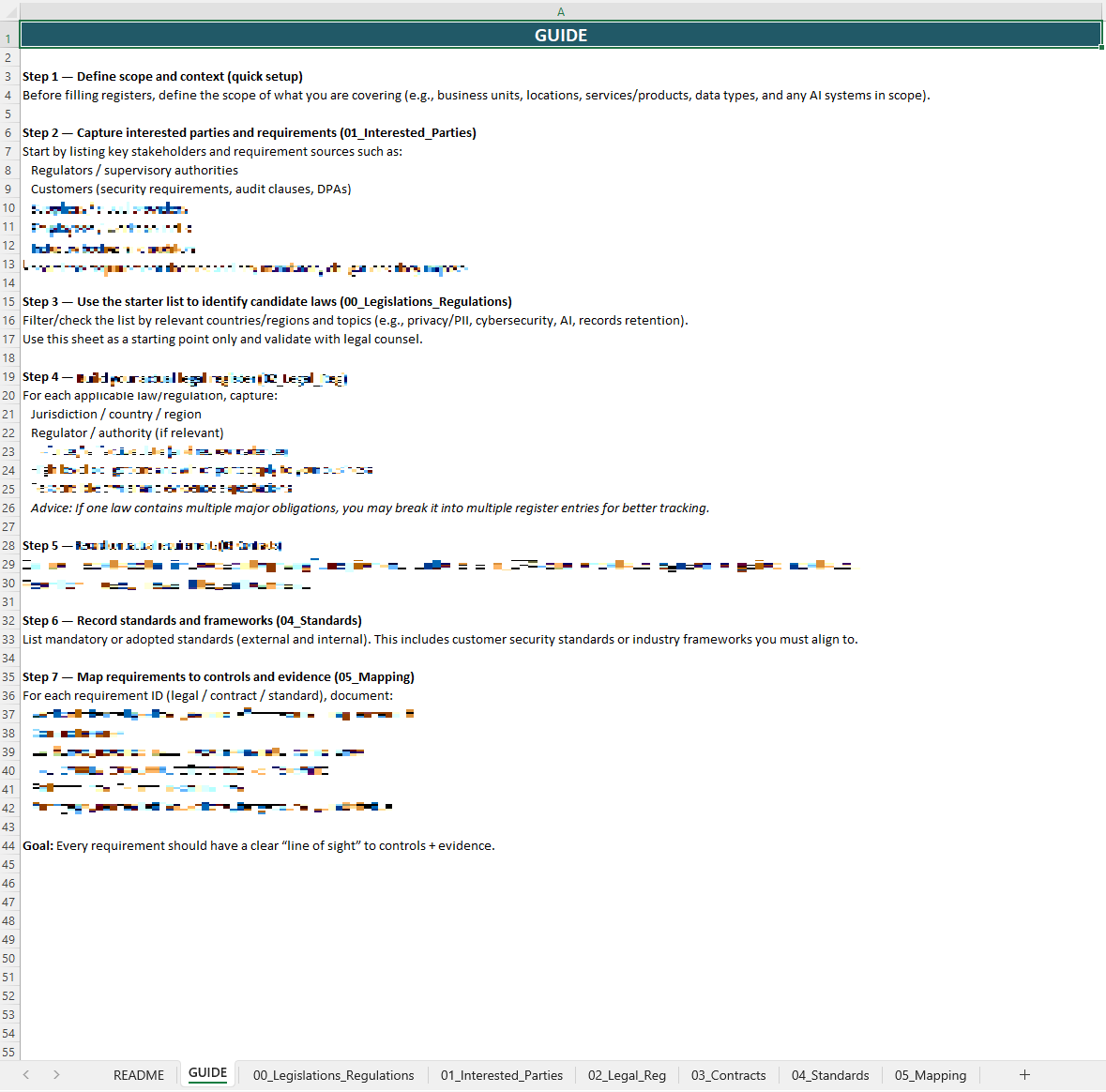The width and height of the screenshot is (1106, 1092).
Task: Open the 05_Mapping sheet tab
Action: tap(930, 1075)
